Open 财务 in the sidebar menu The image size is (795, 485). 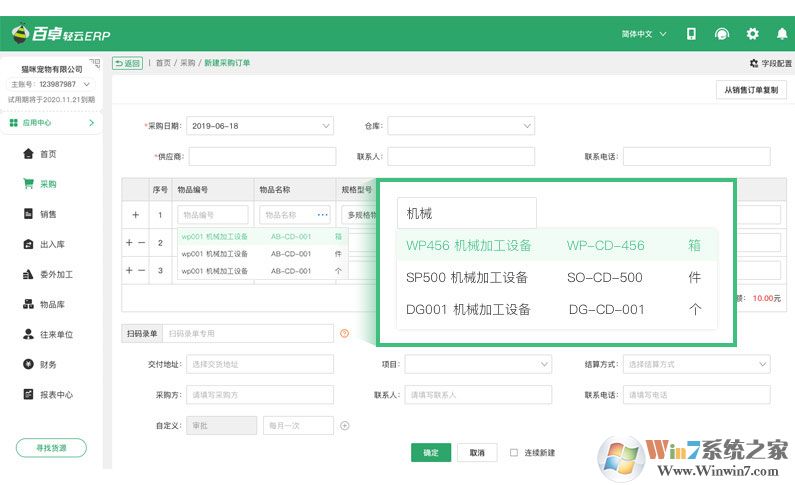pos(48,364)
